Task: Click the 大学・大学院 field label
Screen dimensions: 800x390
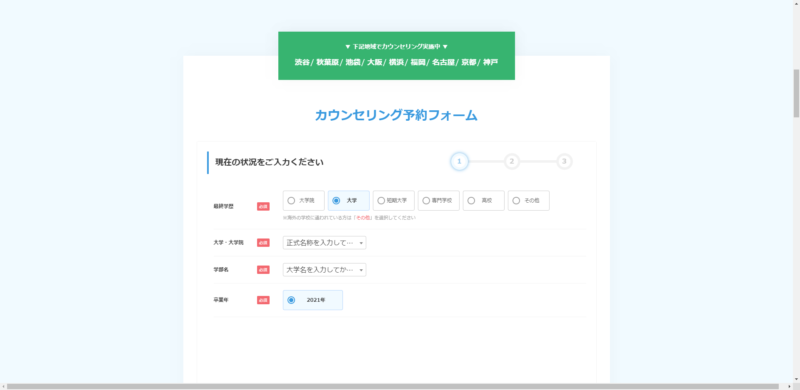Action: point(228,243)
